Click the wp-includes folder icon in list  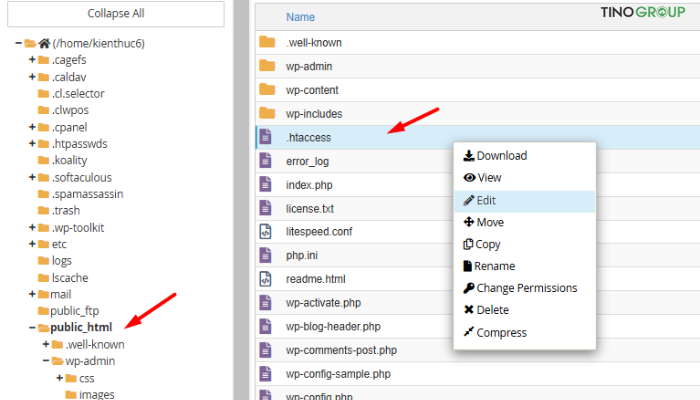click(267, 113)
